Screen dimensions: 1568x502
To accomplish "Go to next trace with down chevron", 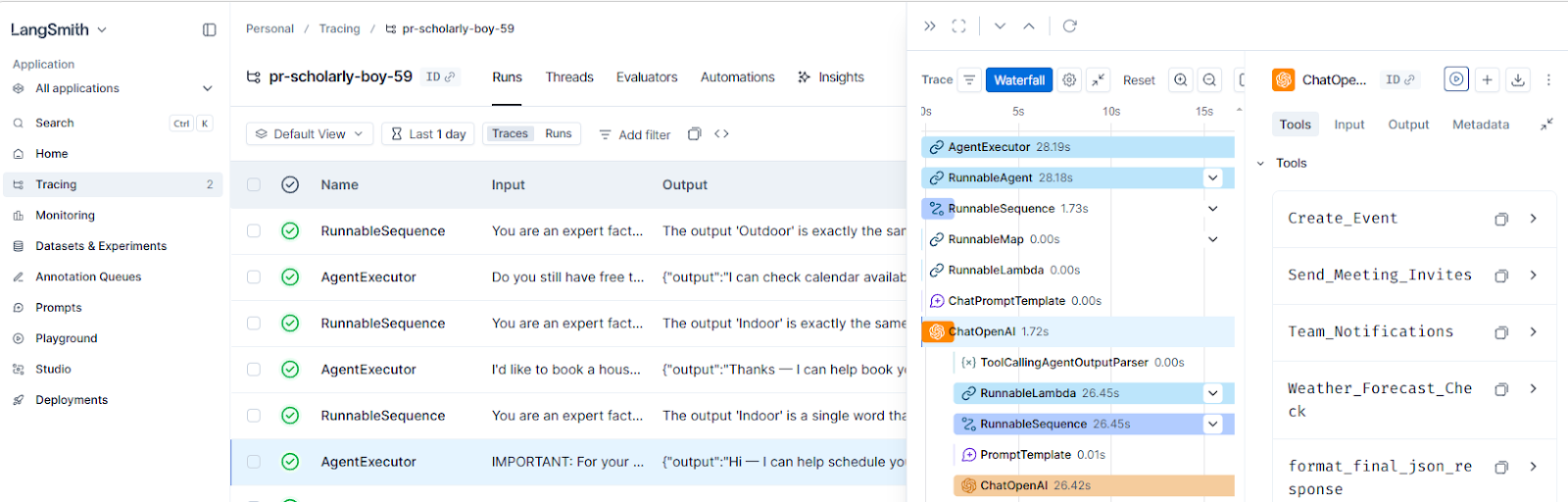I will click(1000, 26).
